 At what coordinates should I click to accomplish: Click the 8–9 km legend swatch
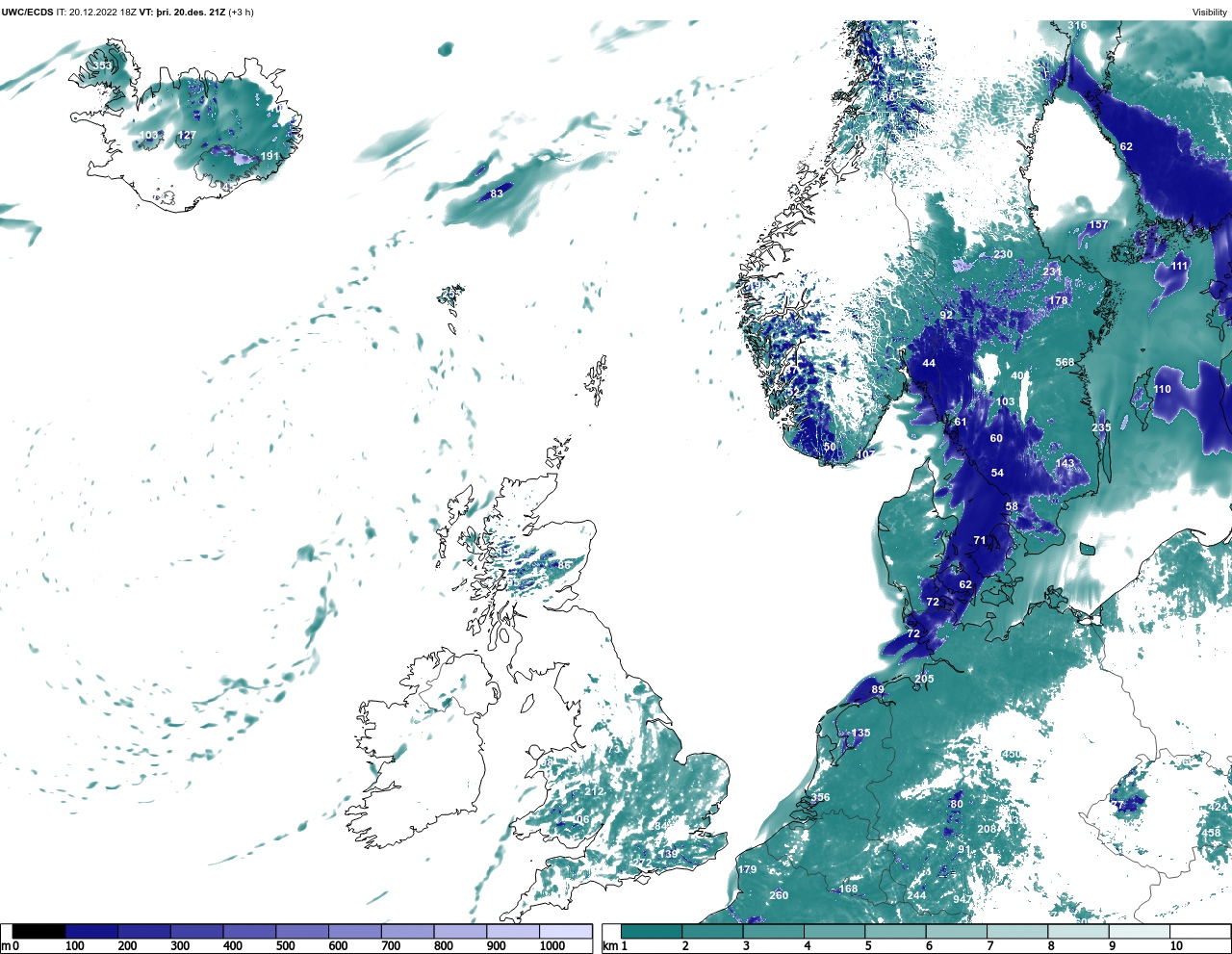pyautogui.click(x=1078, y=931)
